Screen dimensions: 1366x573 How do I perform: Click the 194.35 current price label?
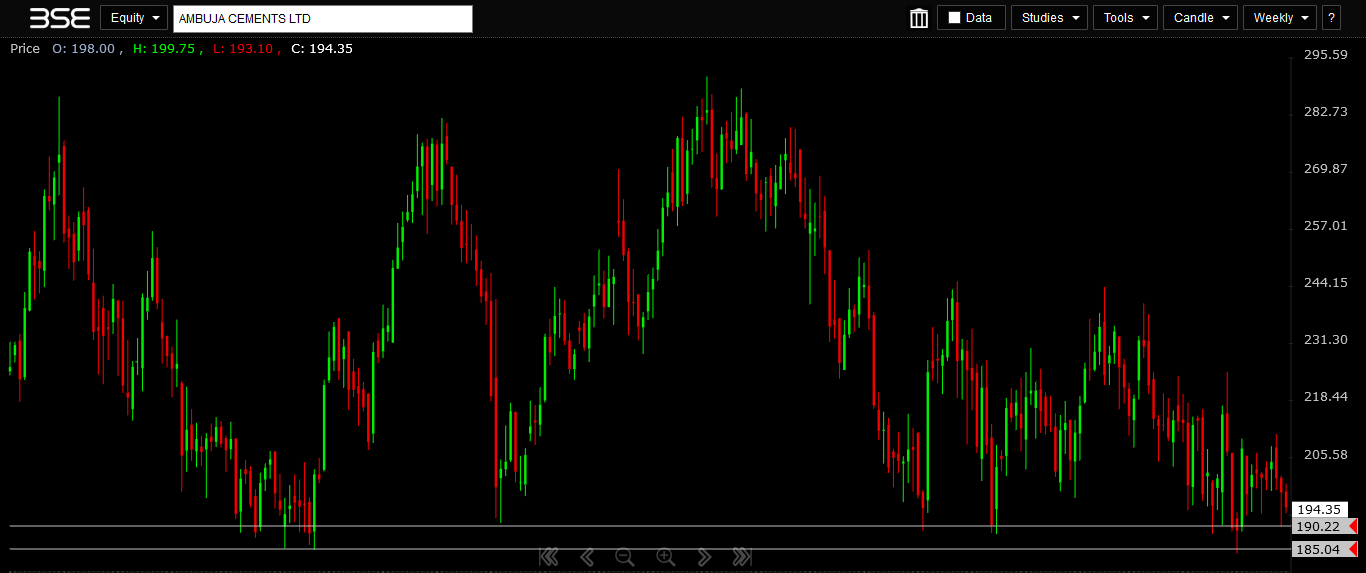coord(1318,509)
